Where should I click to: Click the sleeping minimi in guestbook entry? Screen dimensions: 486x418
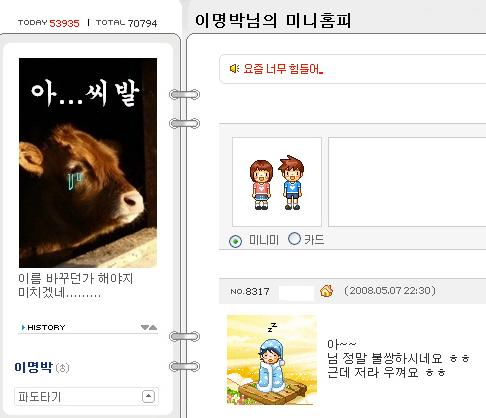[x=272, y=360]
